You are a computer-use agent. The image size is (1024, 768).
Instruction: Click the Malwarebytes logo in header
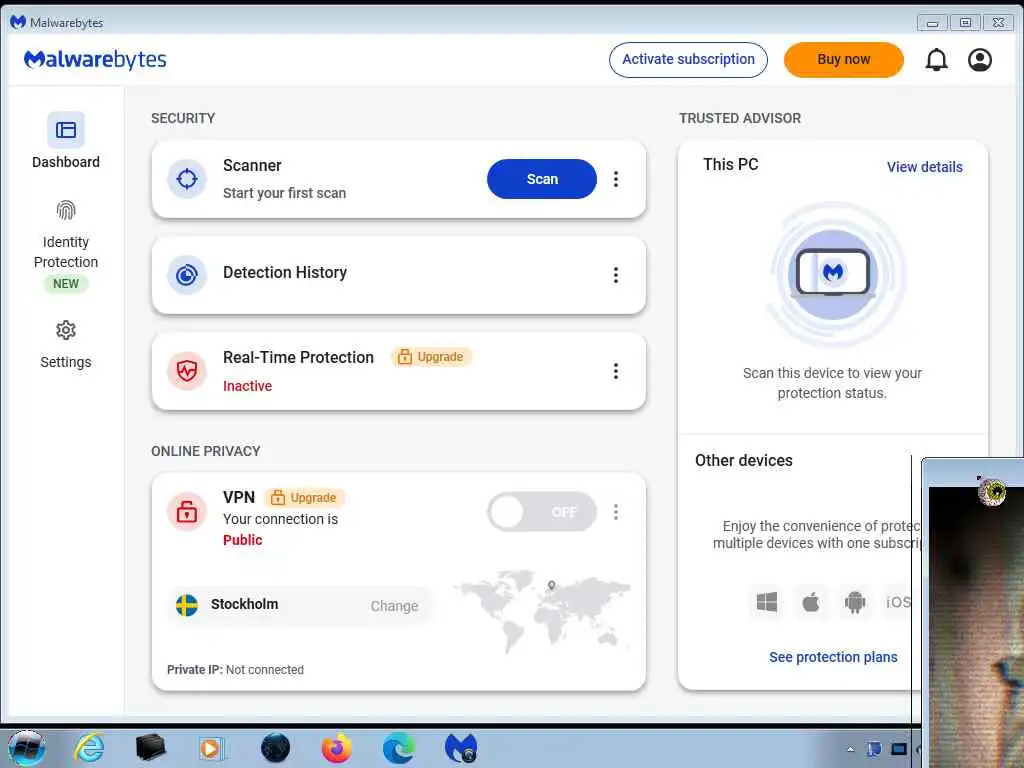click(x=95, y=59)
